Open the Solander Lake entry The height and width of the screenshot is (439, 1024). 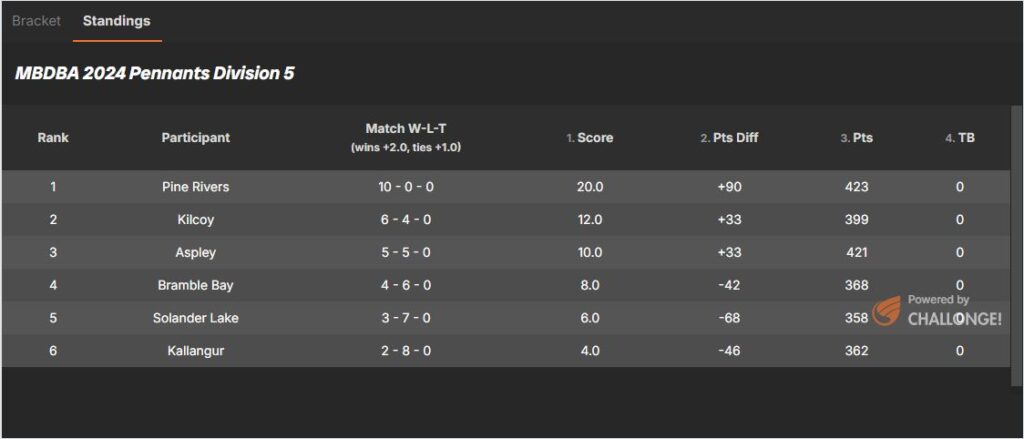coord(196,318)
